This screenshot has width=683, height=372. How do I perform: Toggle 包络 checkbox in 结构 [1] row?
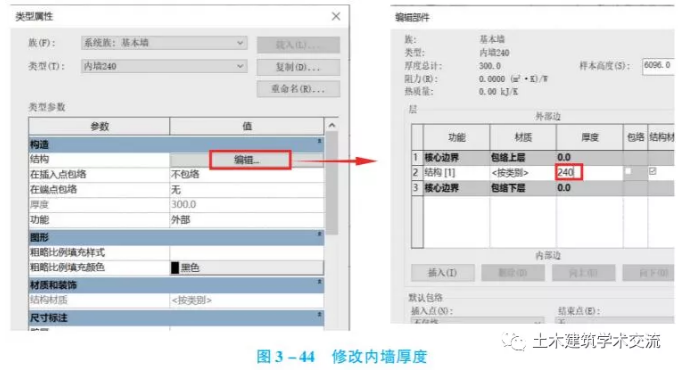[628, 171]
